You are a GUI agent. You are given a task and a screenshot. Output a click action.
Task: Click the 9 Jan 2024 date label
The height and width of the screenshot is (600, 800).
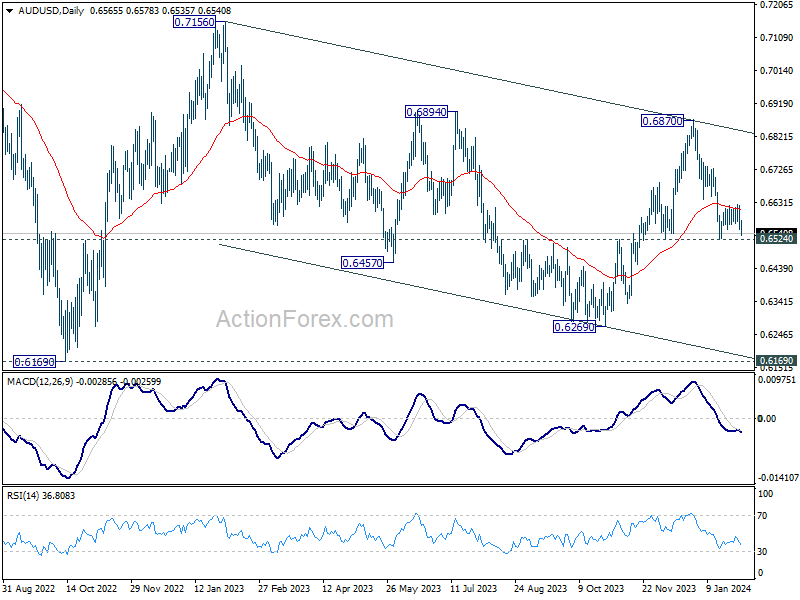click(729, 588)
